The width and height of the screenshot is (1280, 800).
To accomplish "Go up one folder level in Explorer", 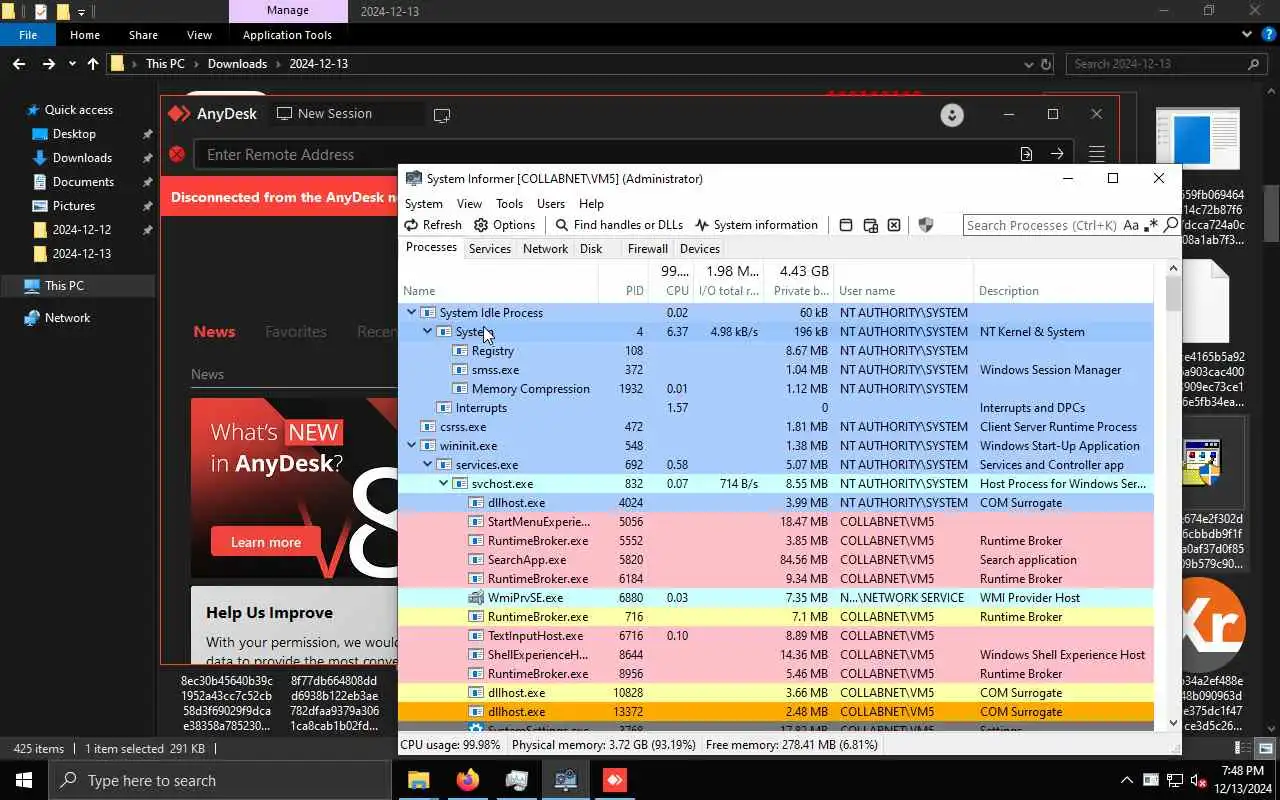I will click(93, 64).
